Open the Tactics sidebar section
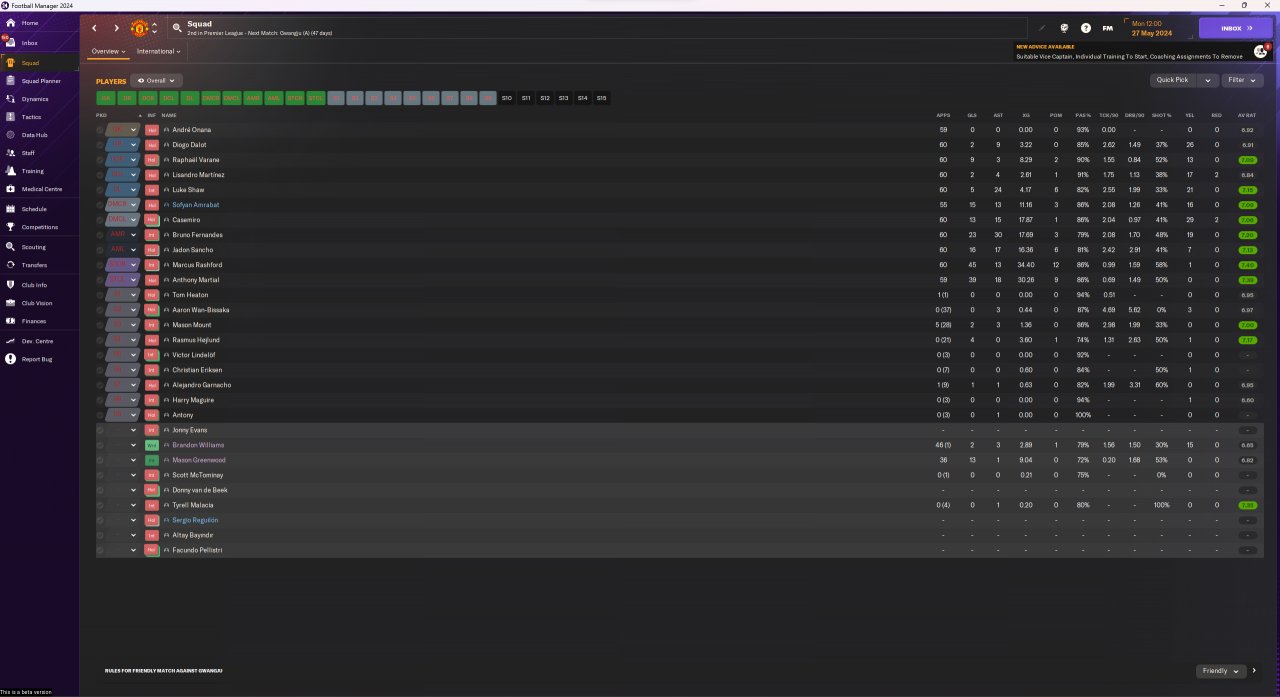The image size is (1280, 697). pos(30,117)
